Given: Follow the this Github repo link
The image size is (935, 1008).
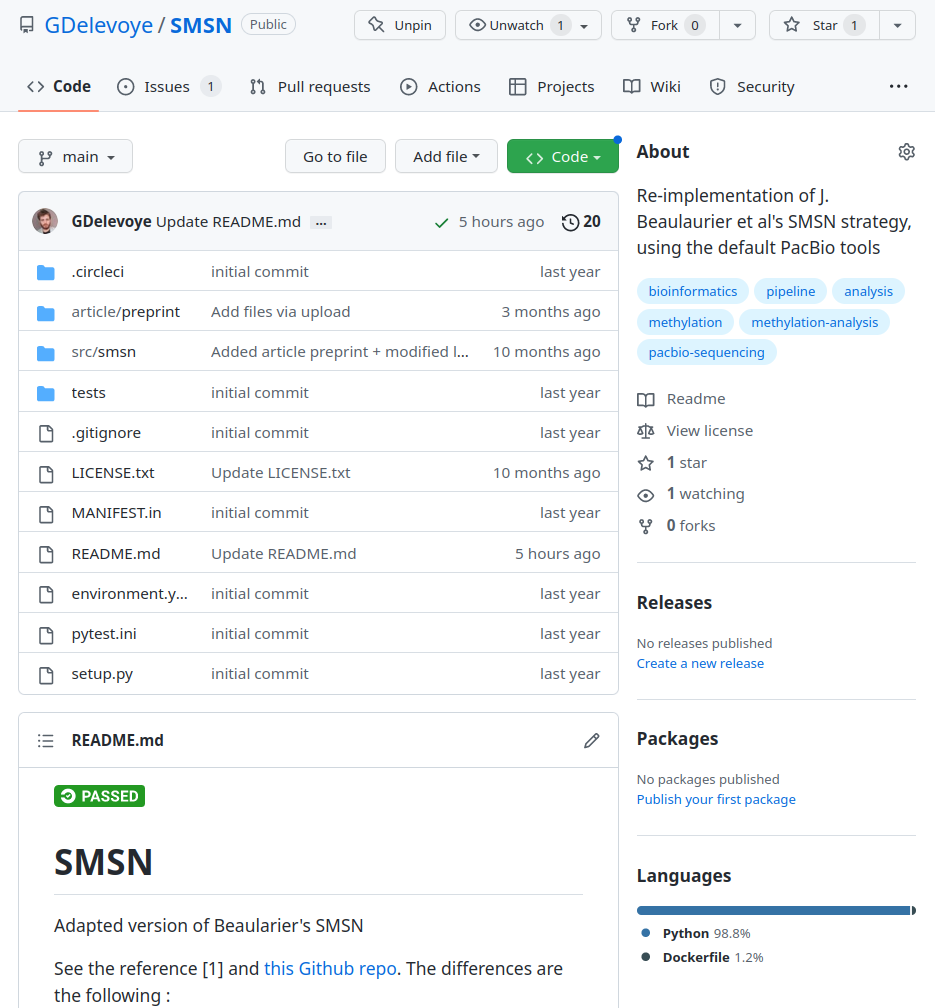Looking at the screenshot, I should 330,968.
